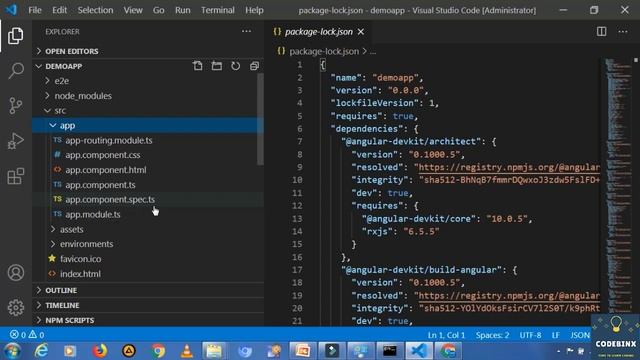Screen dimensions: 640x360
Task: Open Firefox from the taskbar
Action: pos(99,351)
